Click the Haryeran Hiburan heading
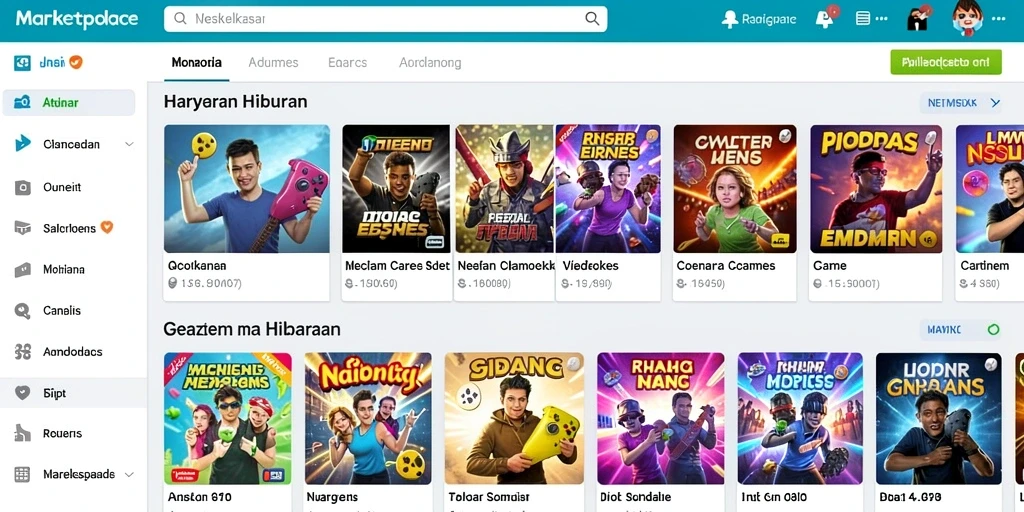Image resolution: width=1024 pixels, height=512 pixels. pyautogui.click(x=236, y=102)
